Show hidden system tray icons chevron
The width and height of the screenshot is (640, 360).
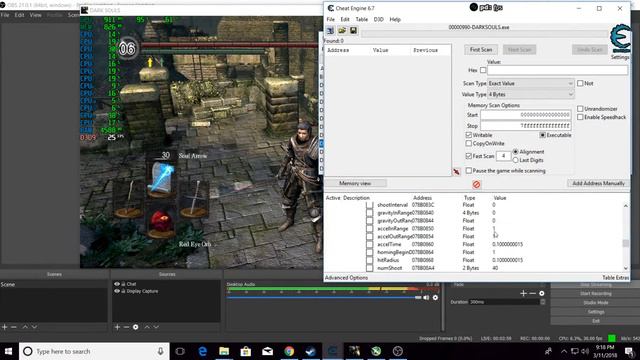click(x=564, y=351)
